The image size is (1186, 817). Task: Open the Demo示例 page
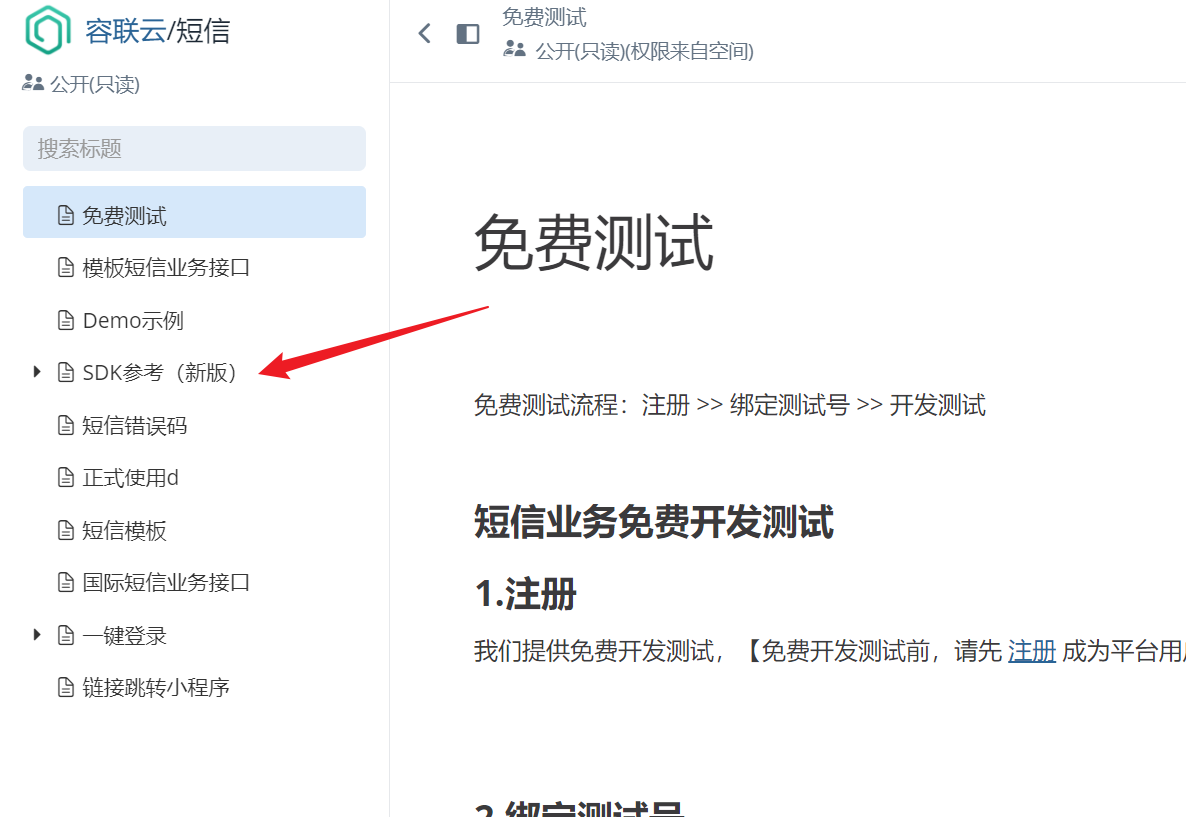tap(133, 321)
